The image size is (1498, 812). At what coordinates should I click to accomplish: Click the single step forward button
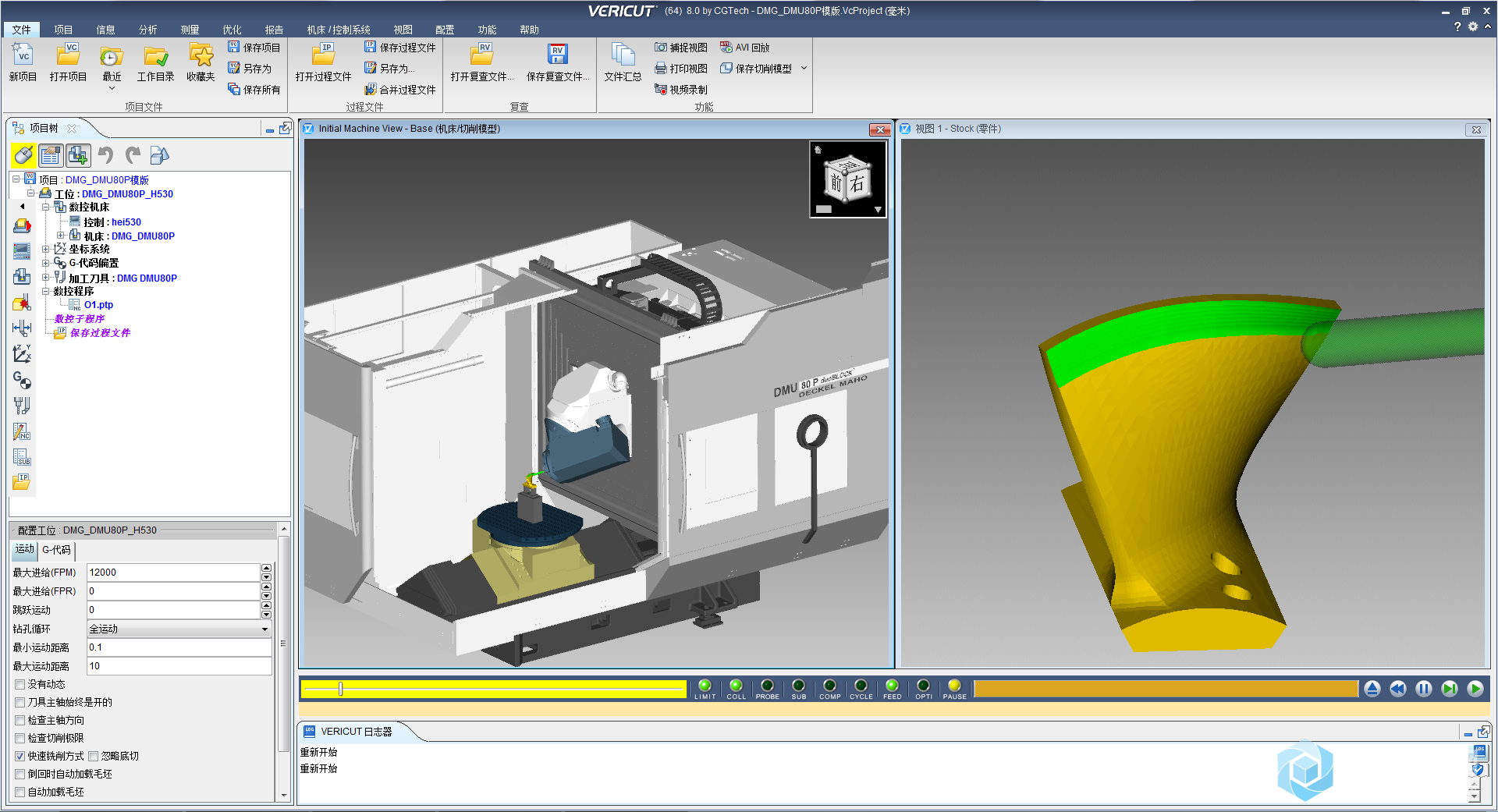pos(1450,689)
